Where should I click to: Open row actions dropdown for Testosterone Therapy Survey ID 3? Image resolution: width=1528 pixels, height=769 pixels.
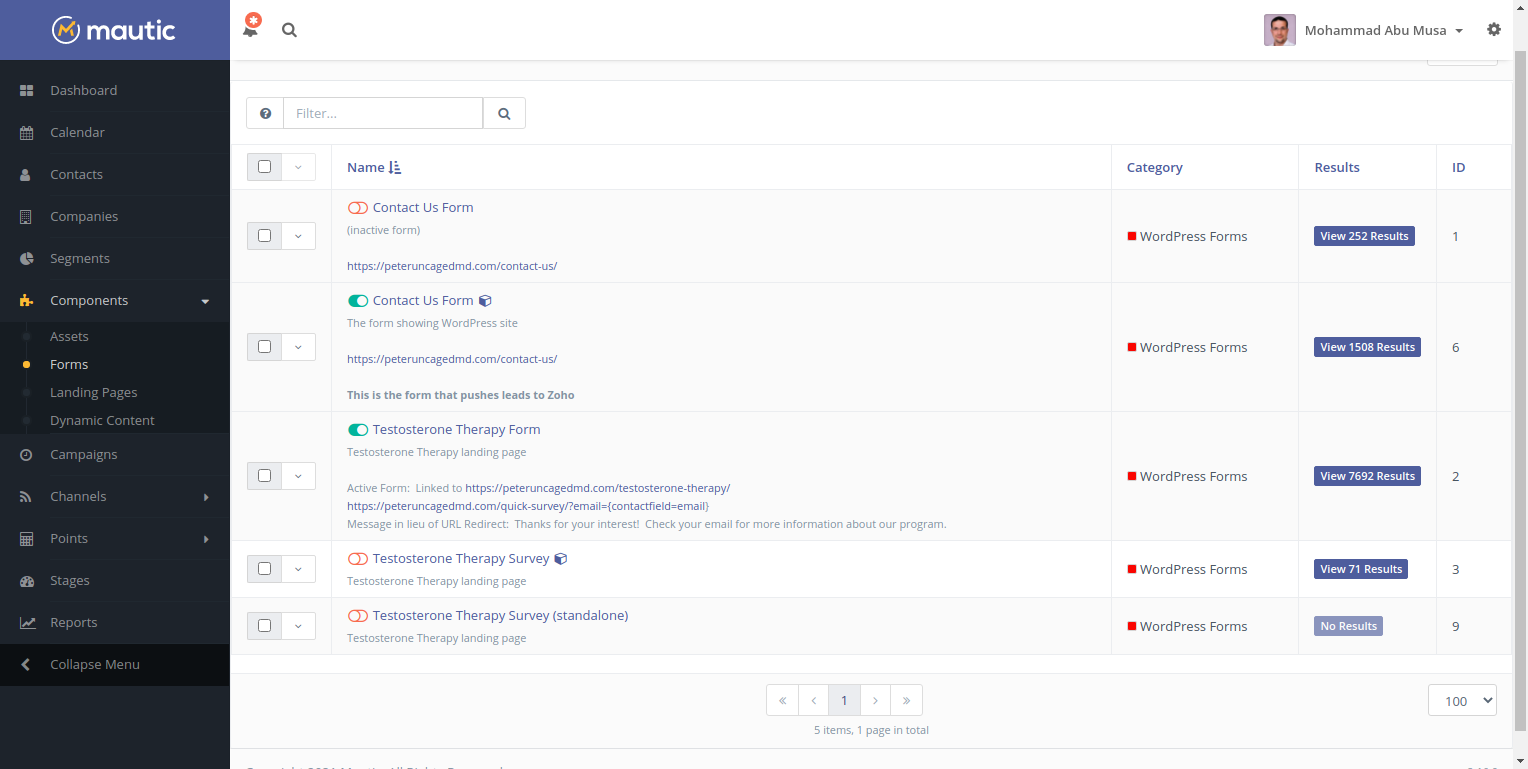(x=298, y=569)
